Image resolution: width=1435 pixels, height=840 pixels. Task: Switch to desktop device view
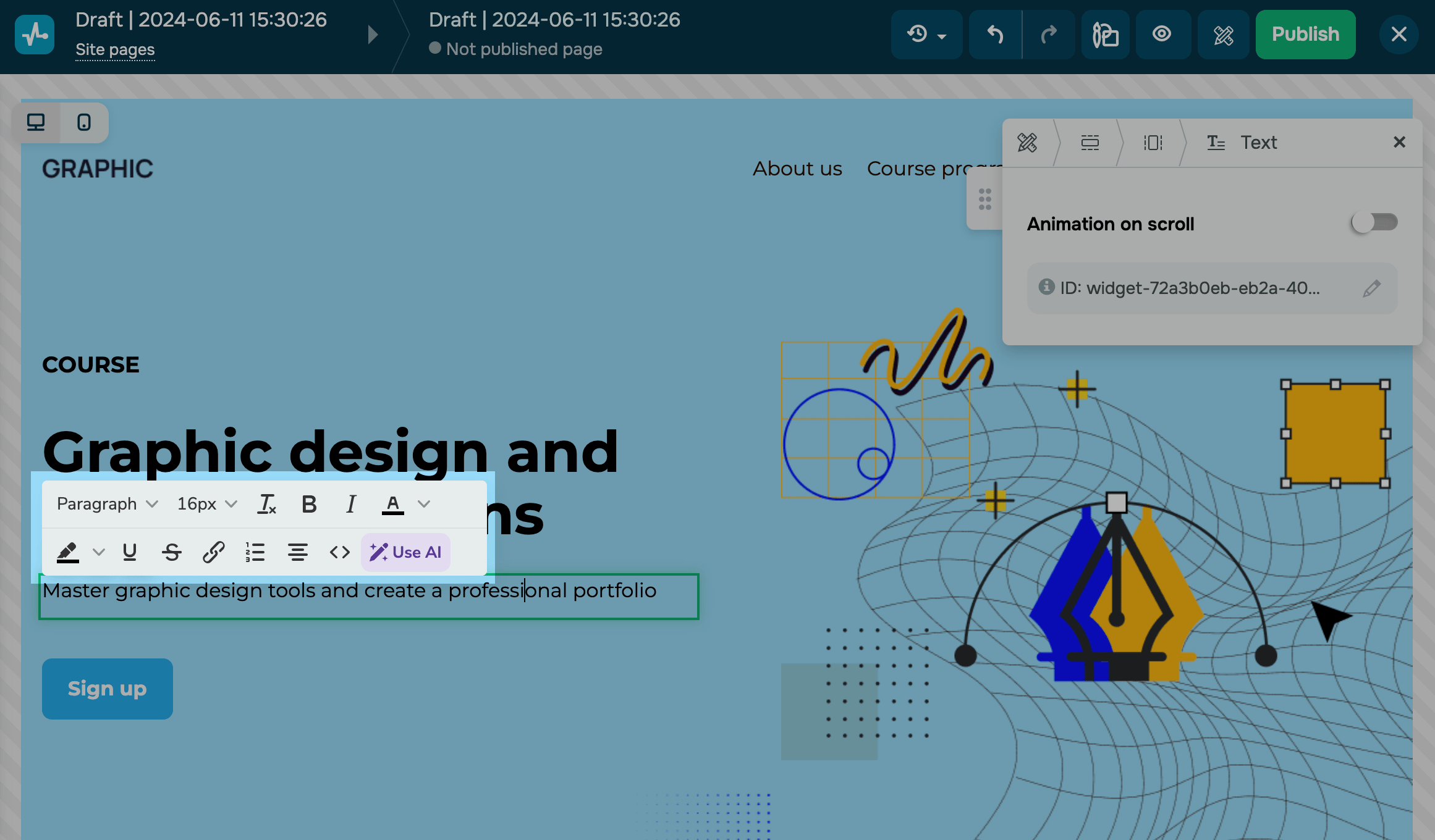coord(36,122)
